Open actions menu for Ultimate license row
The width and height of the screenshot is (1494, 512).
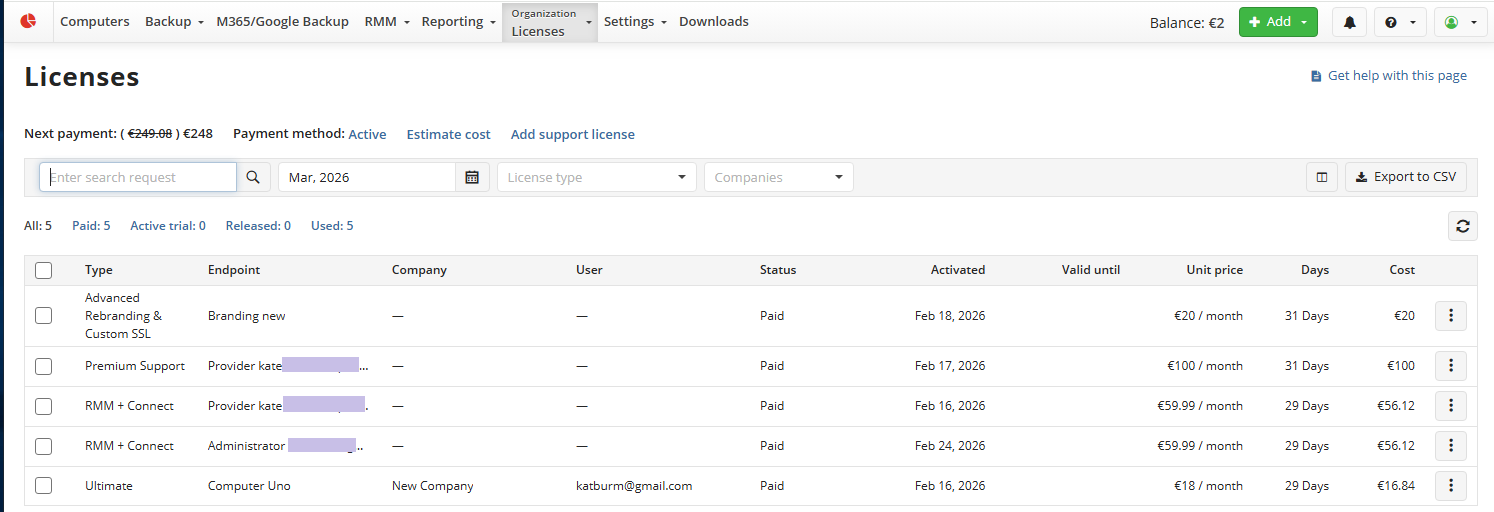(1450, 486)
